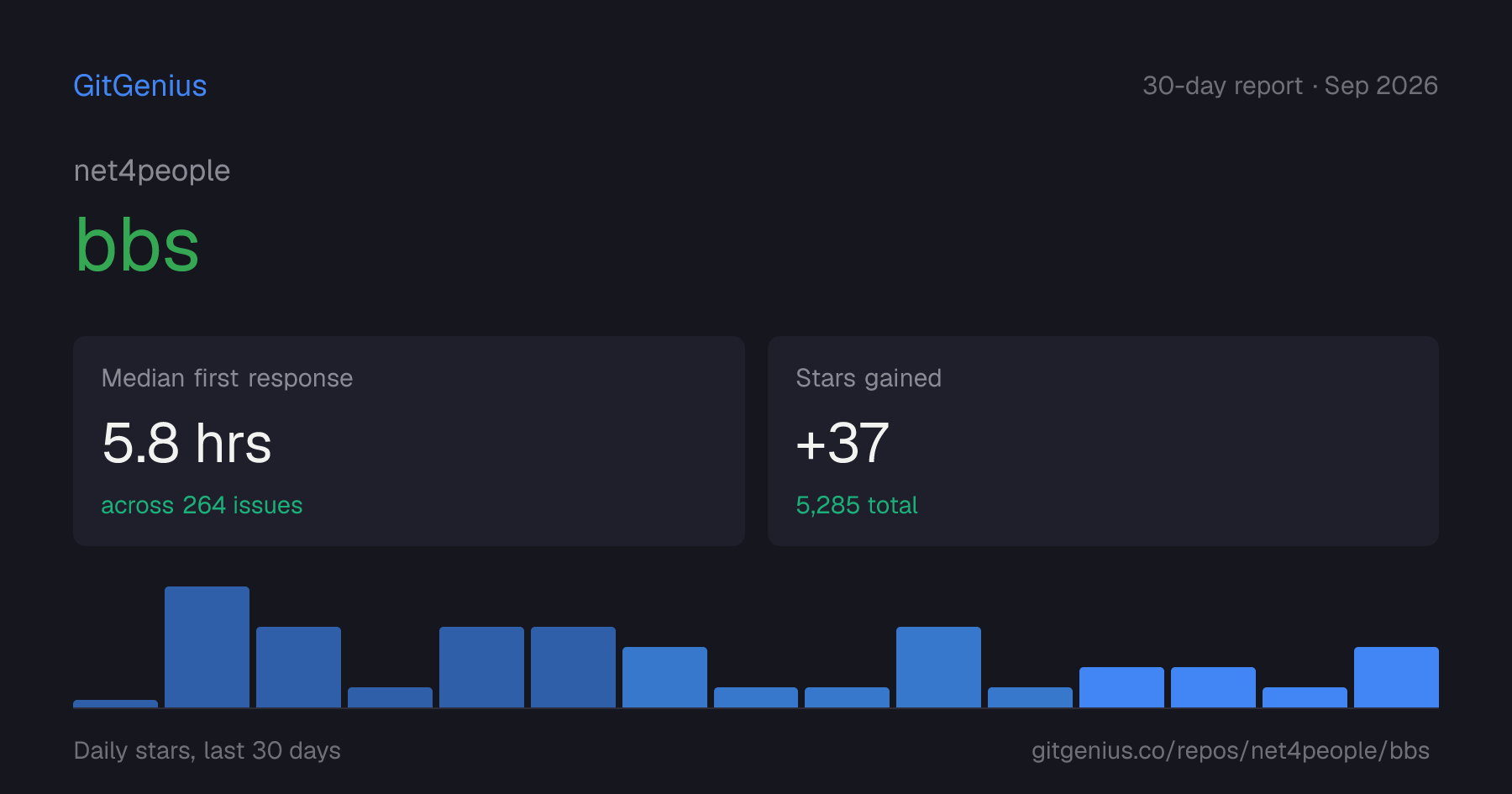The image size is (1512, 794).
Task: Open the gitgenius.co/repos/net4people/bbs URL
Action: 1231,750
